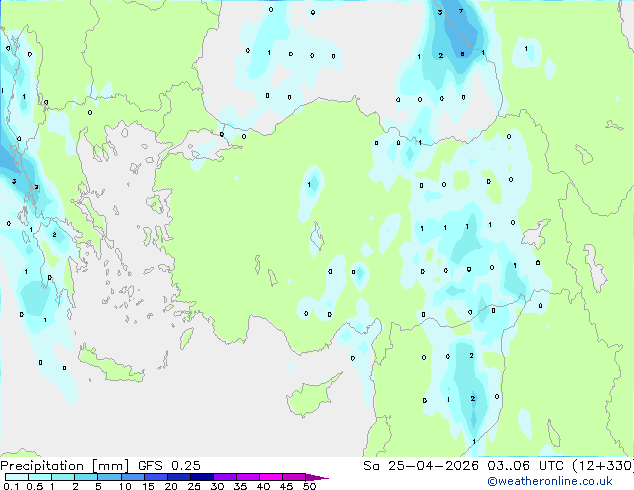
Task: Click the '03..06 UTC' time text
Action: coord(525,466)
